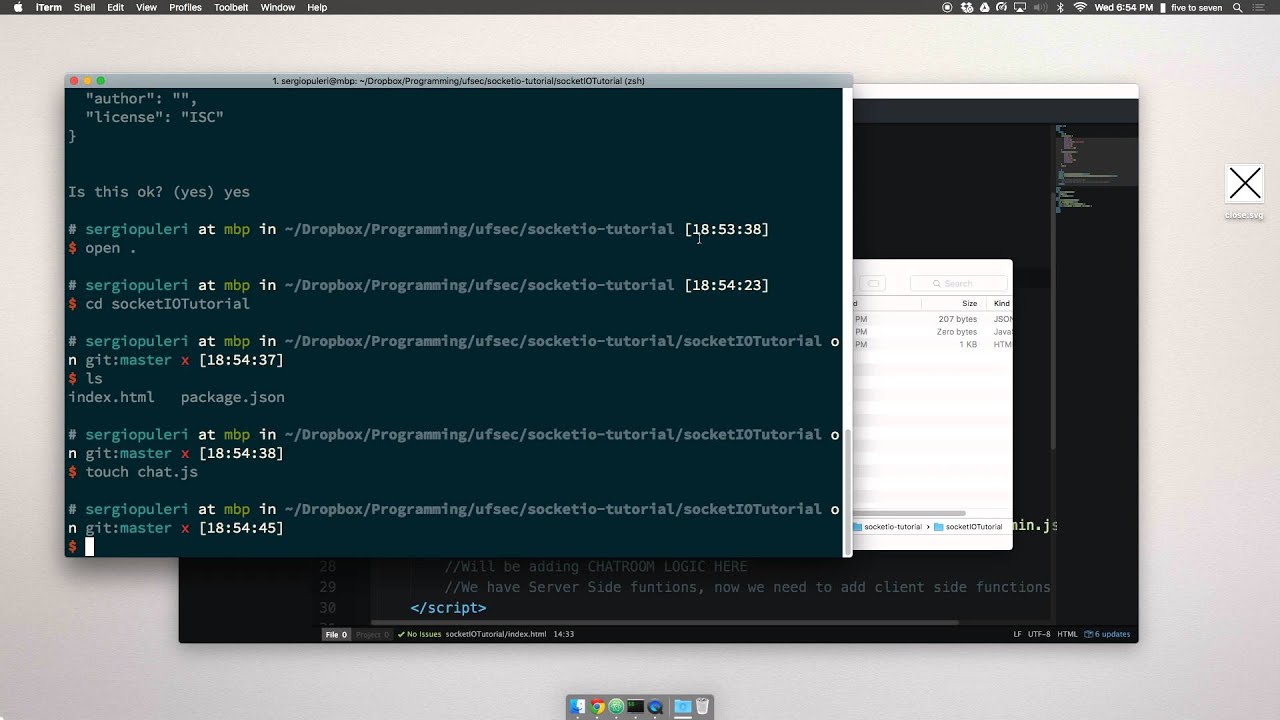1280x720 pixels.
Task: Click the Google Drive menu bar icon
Action: 984,7
